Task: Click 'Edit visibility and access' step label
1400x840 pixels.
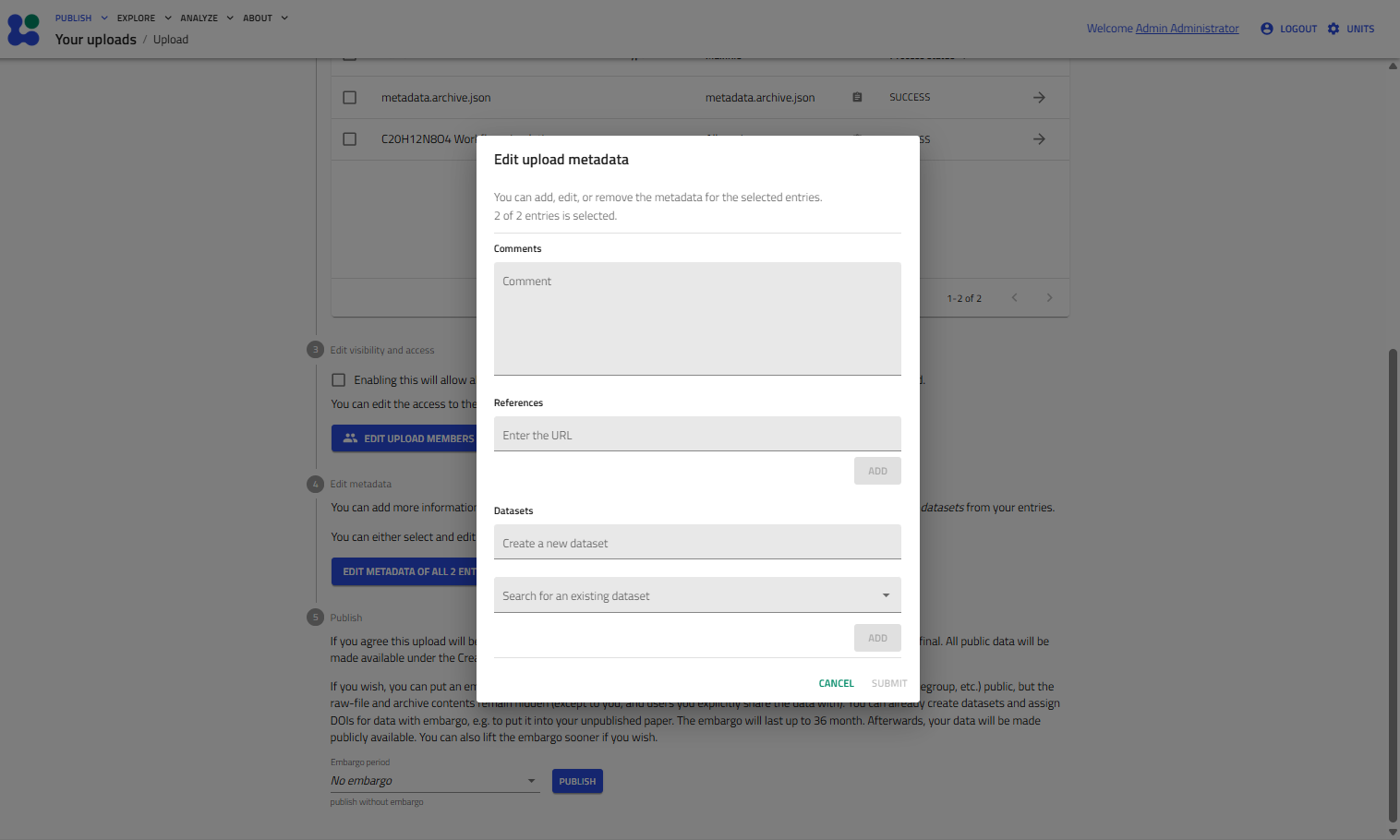Action: pos(382,350)
